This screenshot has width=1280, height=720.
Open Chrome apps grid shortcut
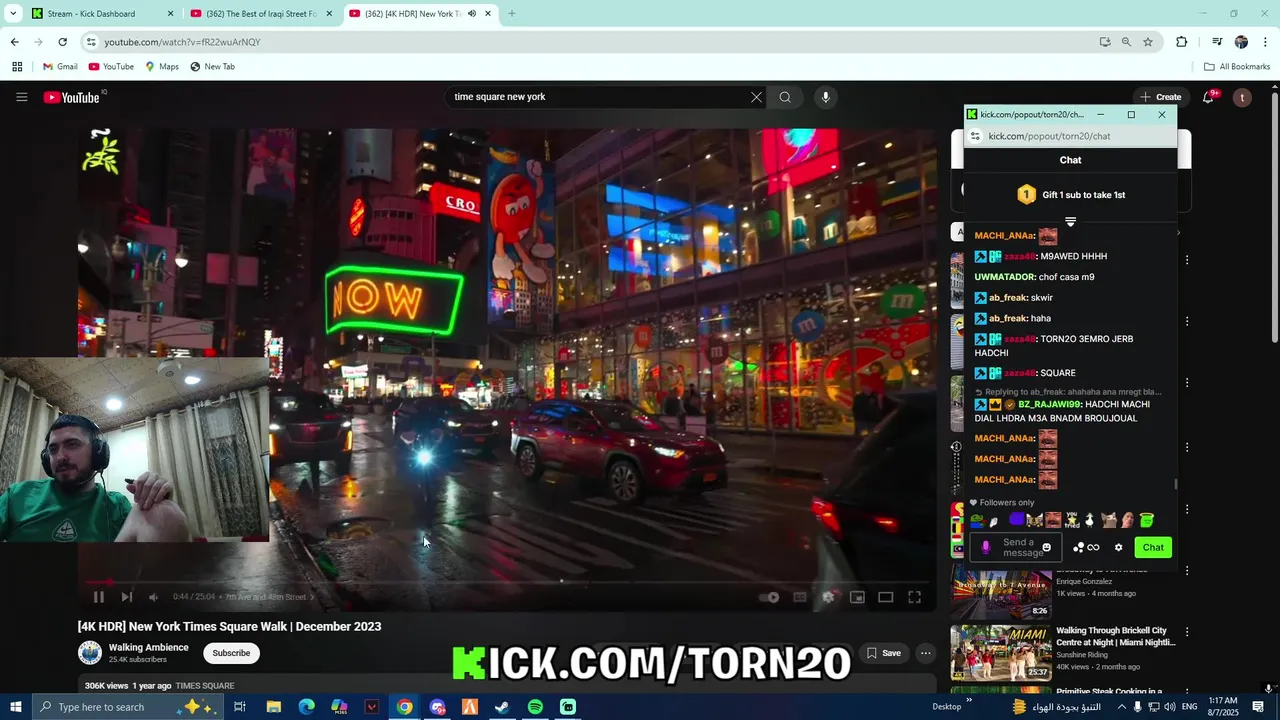17,67
